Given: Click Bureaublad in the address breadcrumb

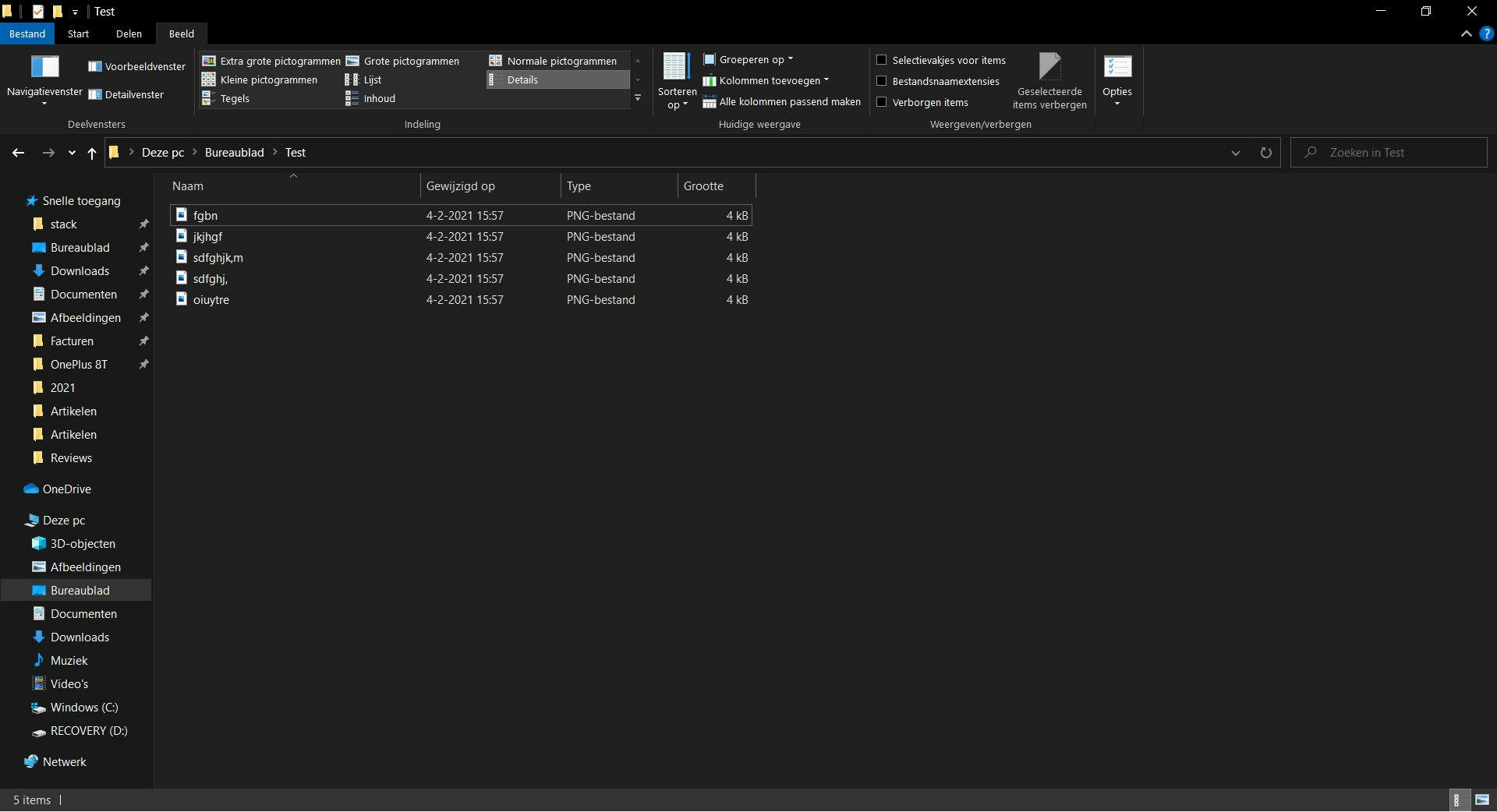Looking at the screenshot, I should tap(234, 153).
